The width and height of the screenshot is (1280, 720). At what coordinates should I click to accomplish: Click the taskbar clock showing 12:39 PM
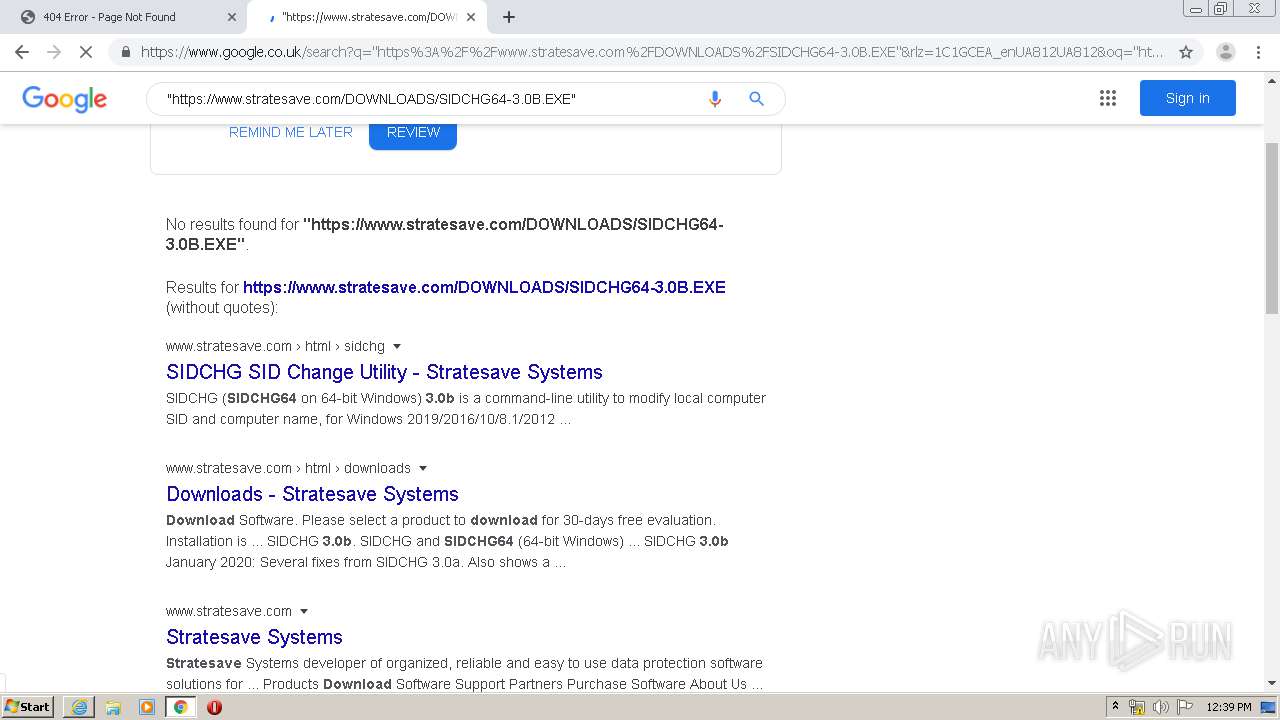click(1229, 707)
